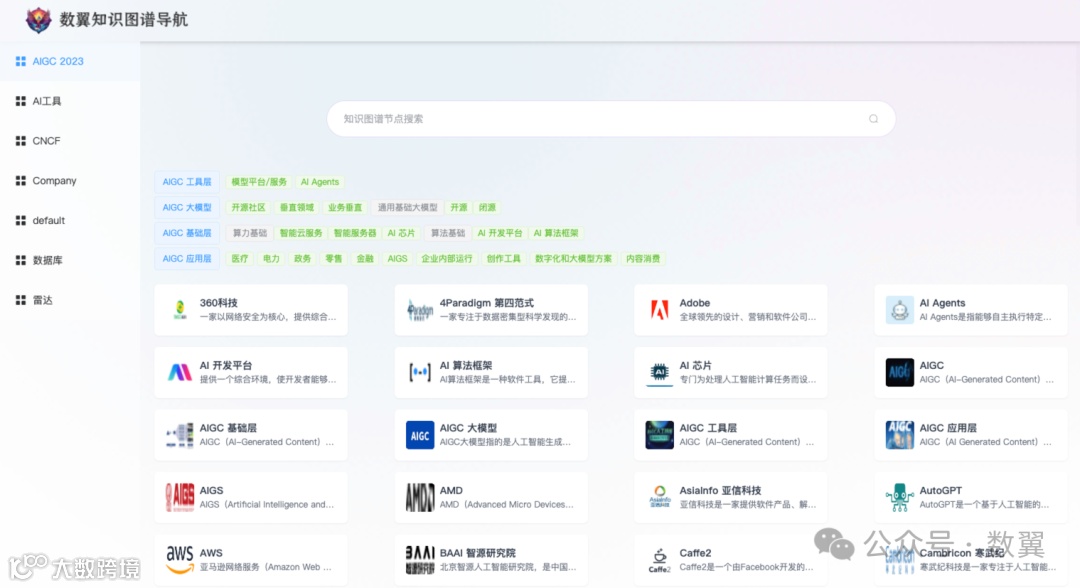Click the BAAI 智源研究院 logo icon
Screen dimensions: 1080x588
click(x=419, y=560)
